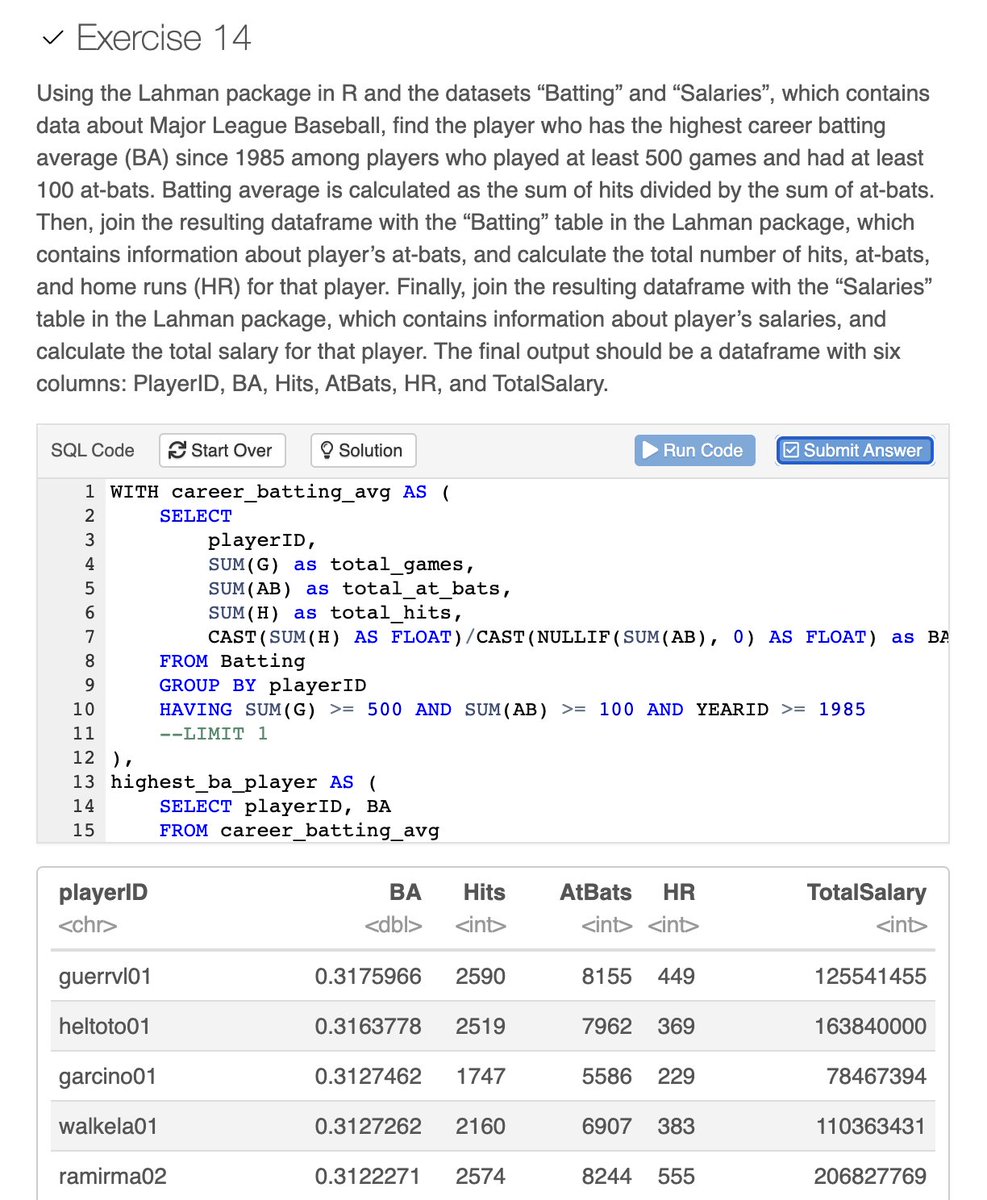Place cursor on line 1 WITH career_batting_avg
This screenshot has height=1200, width=987.
coord(280,492)
